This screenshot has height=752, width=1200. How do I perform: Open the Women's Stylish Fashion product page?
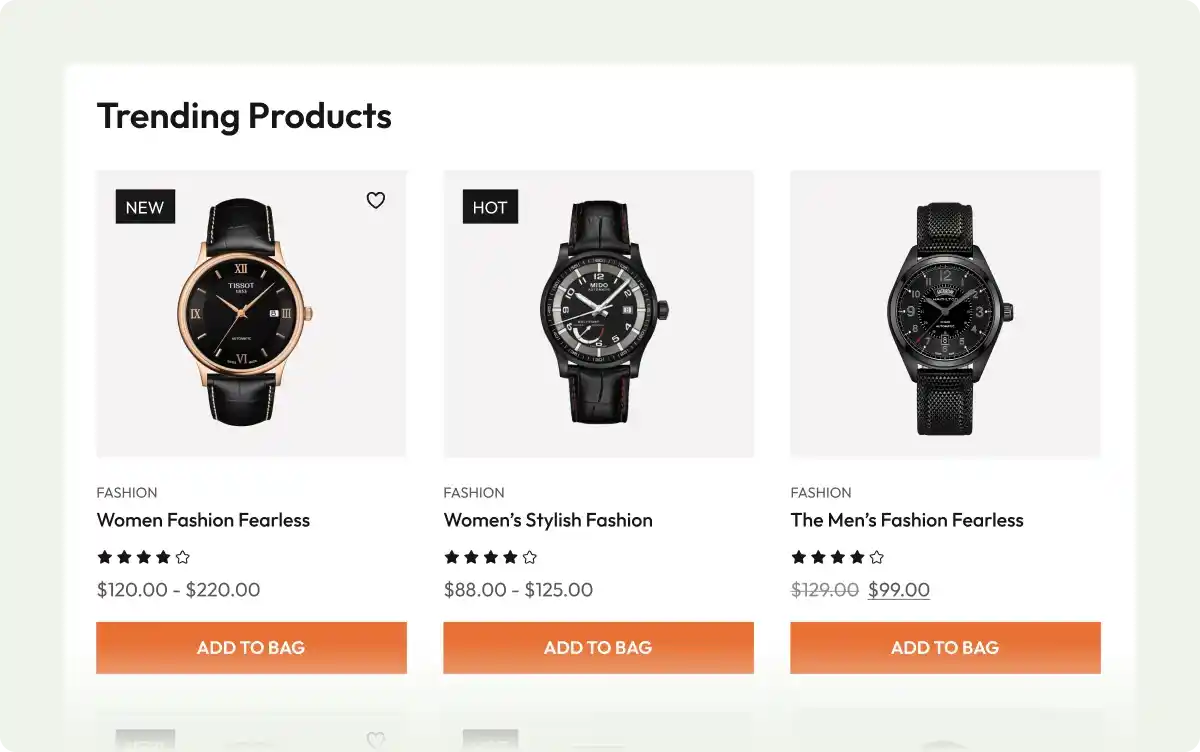coord(548,520)
